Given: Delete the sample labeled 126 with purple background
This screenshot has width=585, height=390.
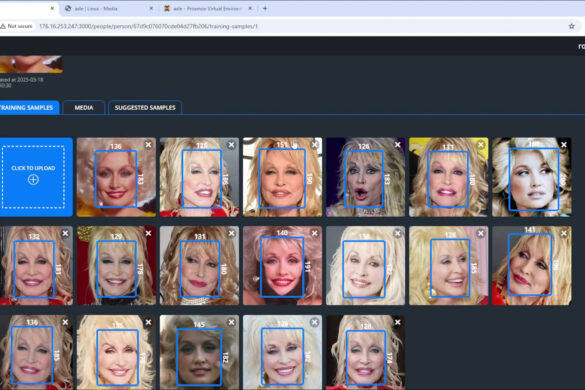Looking at the screenshot, I should coord(398,145).
